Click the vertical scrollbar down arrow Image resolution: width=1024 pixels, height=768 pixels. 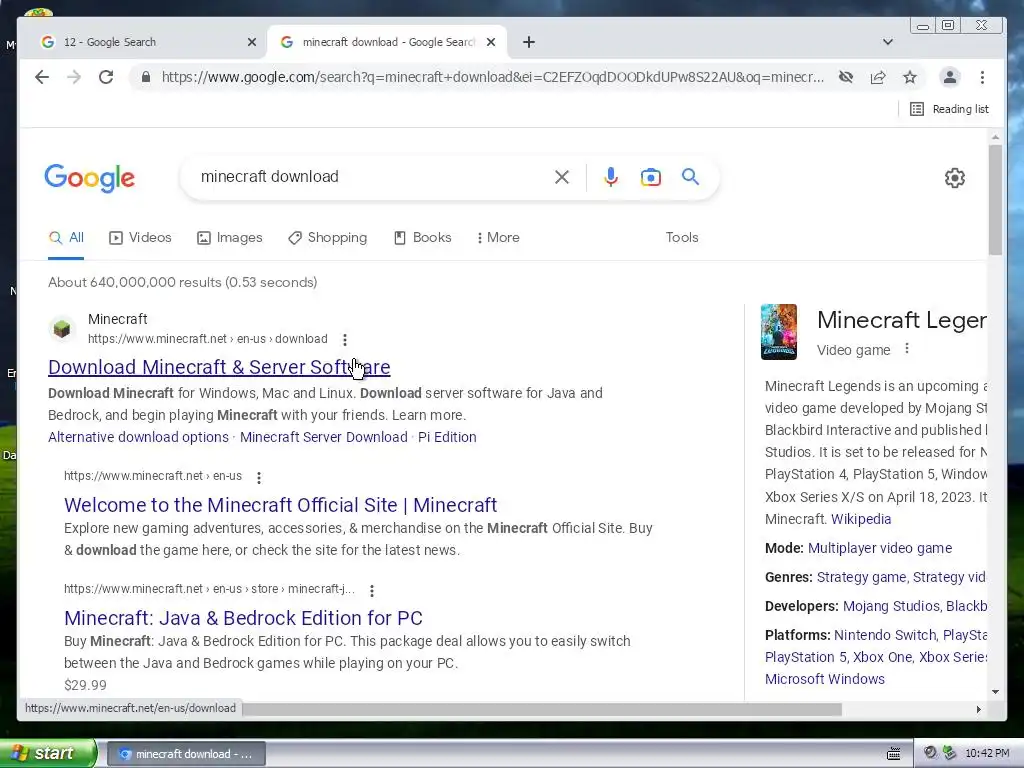pyautogui.click(x=995, y=692)
